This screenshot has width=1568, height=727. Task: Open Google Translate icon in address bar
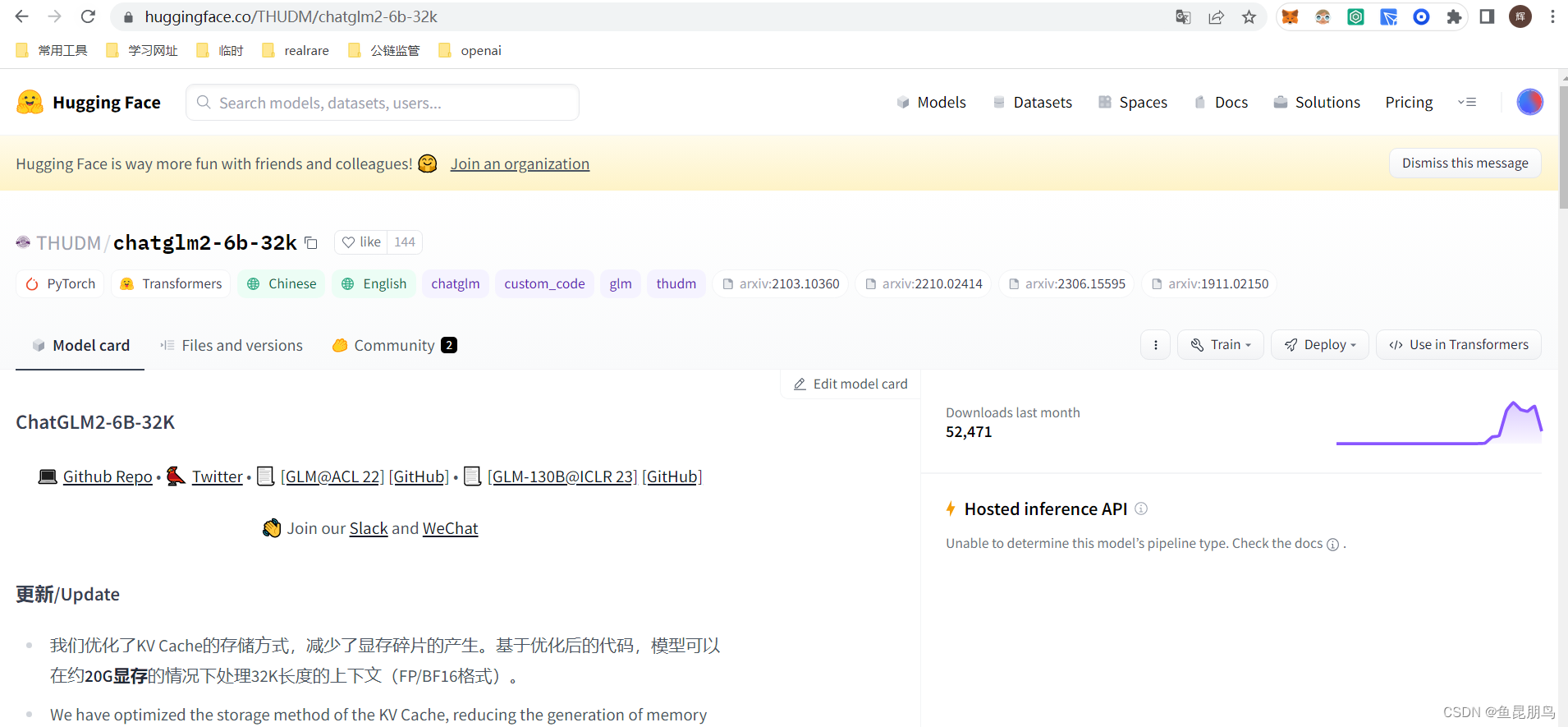(1183, 16)
